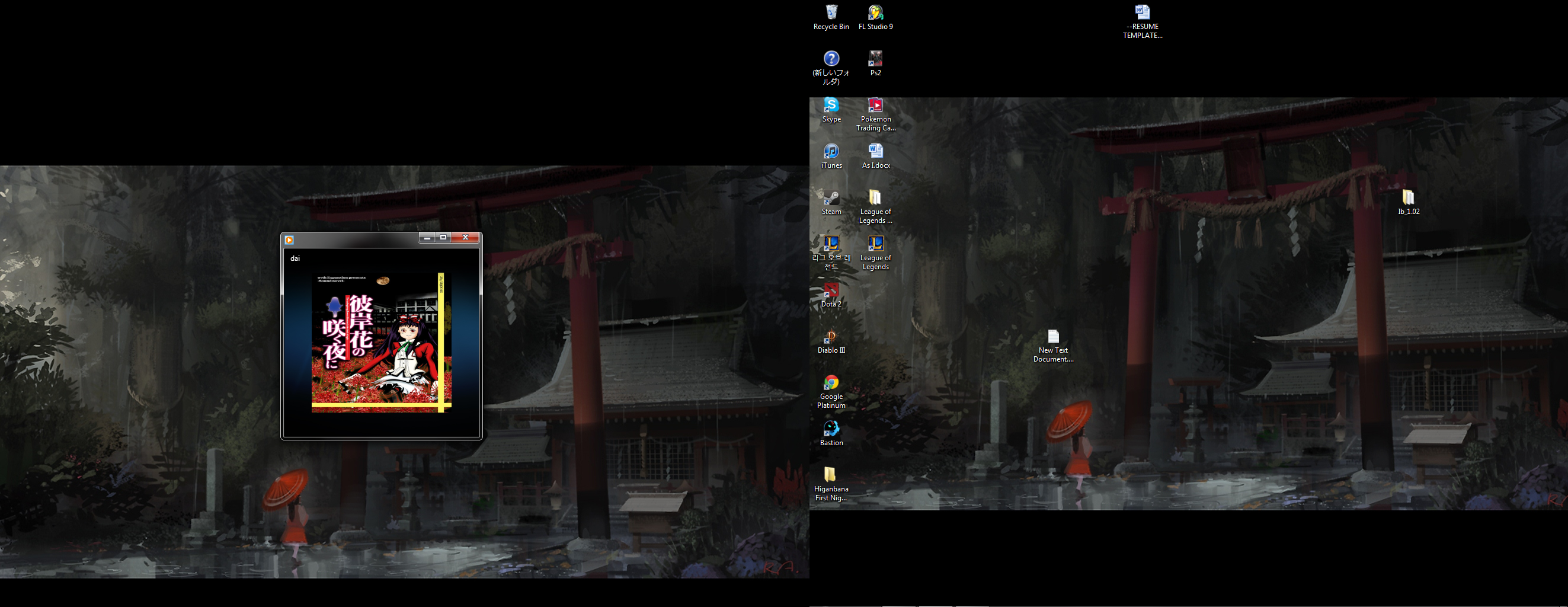Launch FL Studio 9 from the desktop
Image resolution: width=1568 pixels, height=607 pixels.
coord(875,17)
